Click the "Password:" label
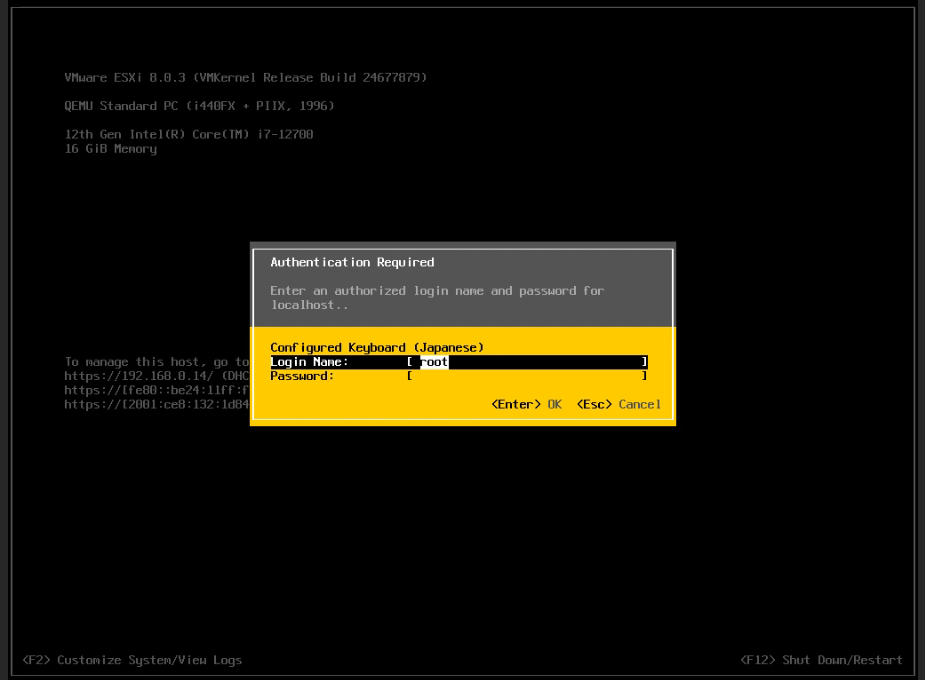 click(x=302, y=376)
